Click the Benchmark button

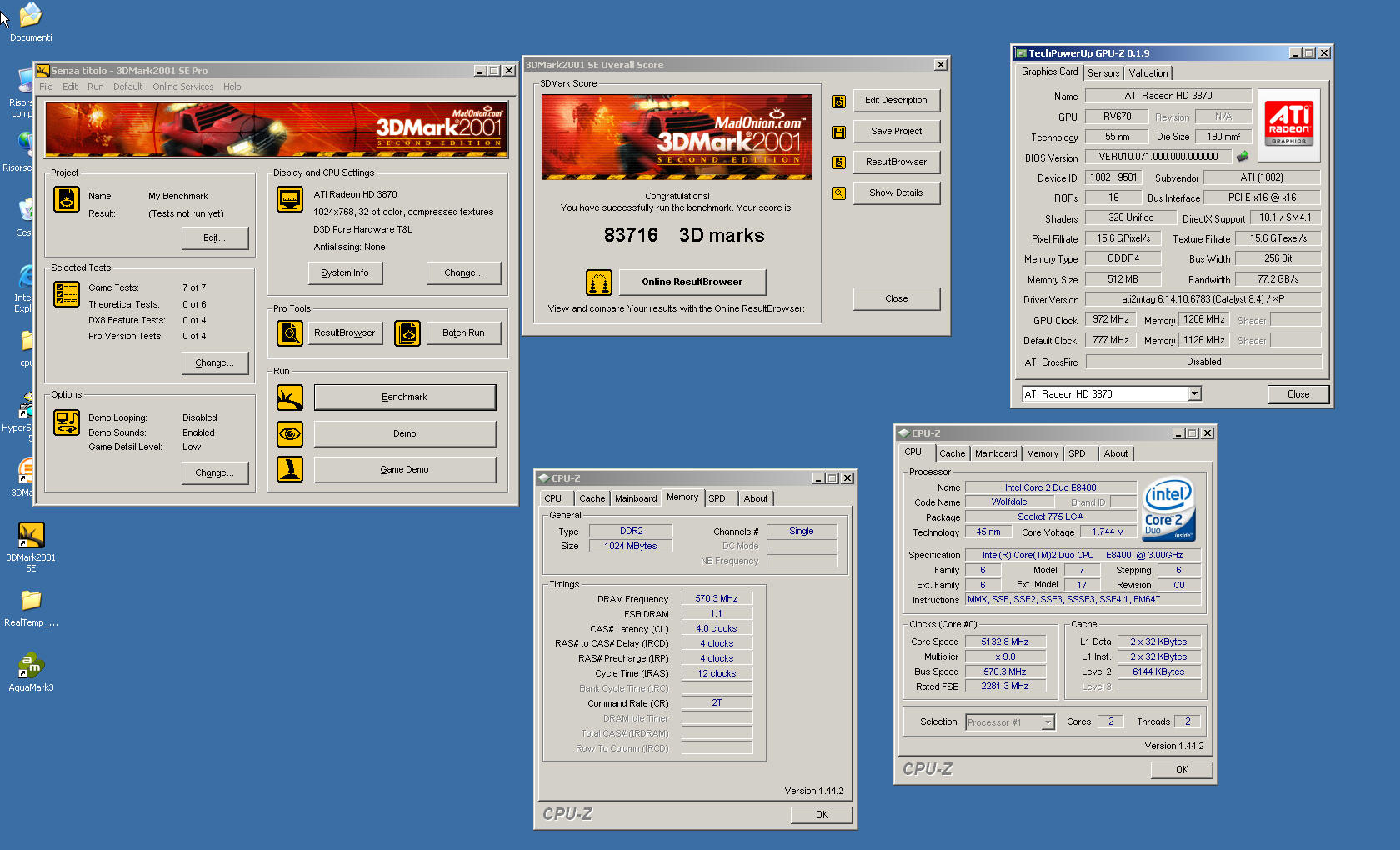pos(405,397)
